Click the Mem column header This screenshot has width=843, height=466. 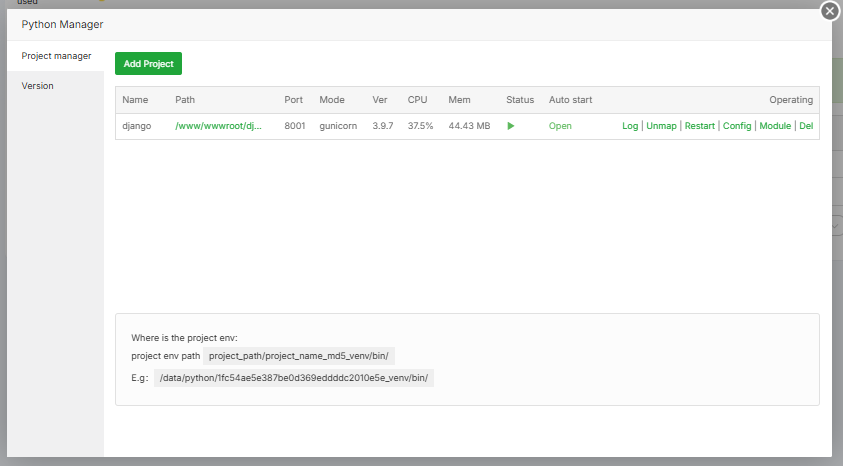(459, 100)
